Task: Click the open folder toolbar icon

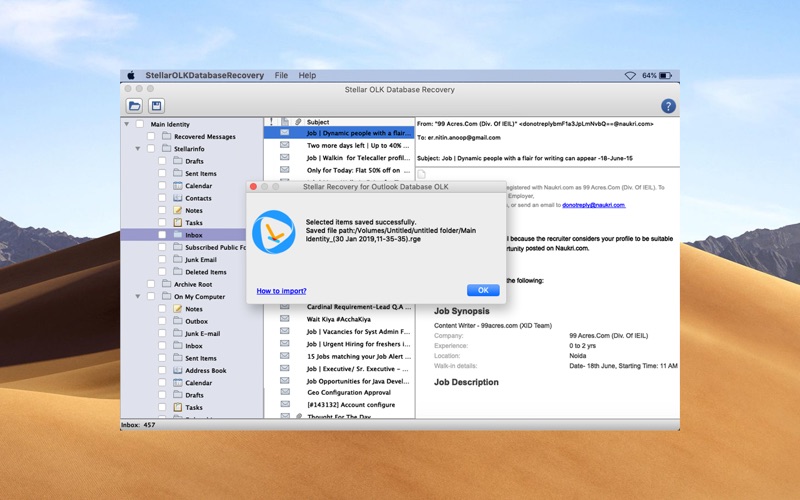Action: click(134, 106)
